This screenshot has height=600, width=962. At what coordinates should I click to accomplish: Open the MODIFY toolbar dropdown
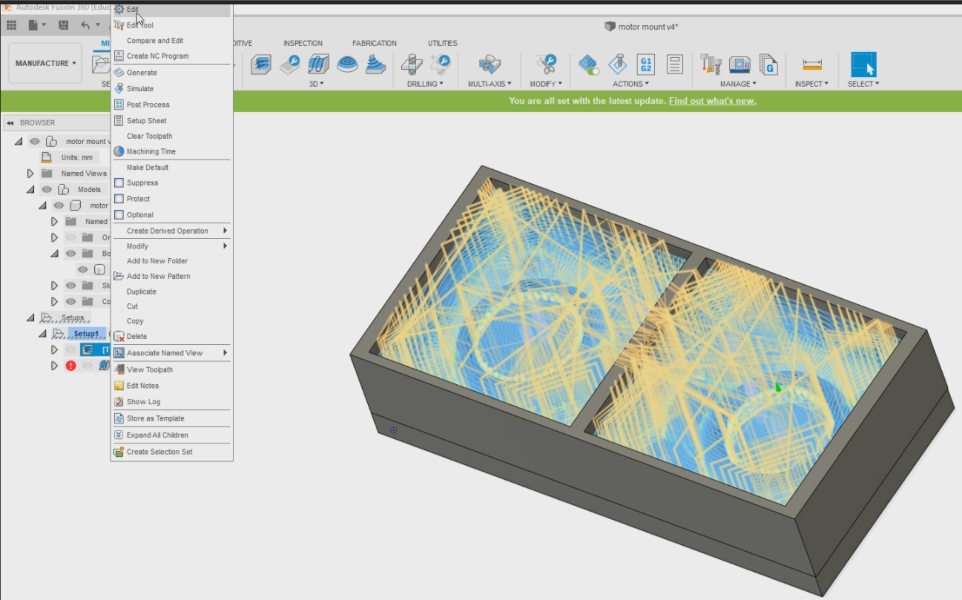(545, 84)
